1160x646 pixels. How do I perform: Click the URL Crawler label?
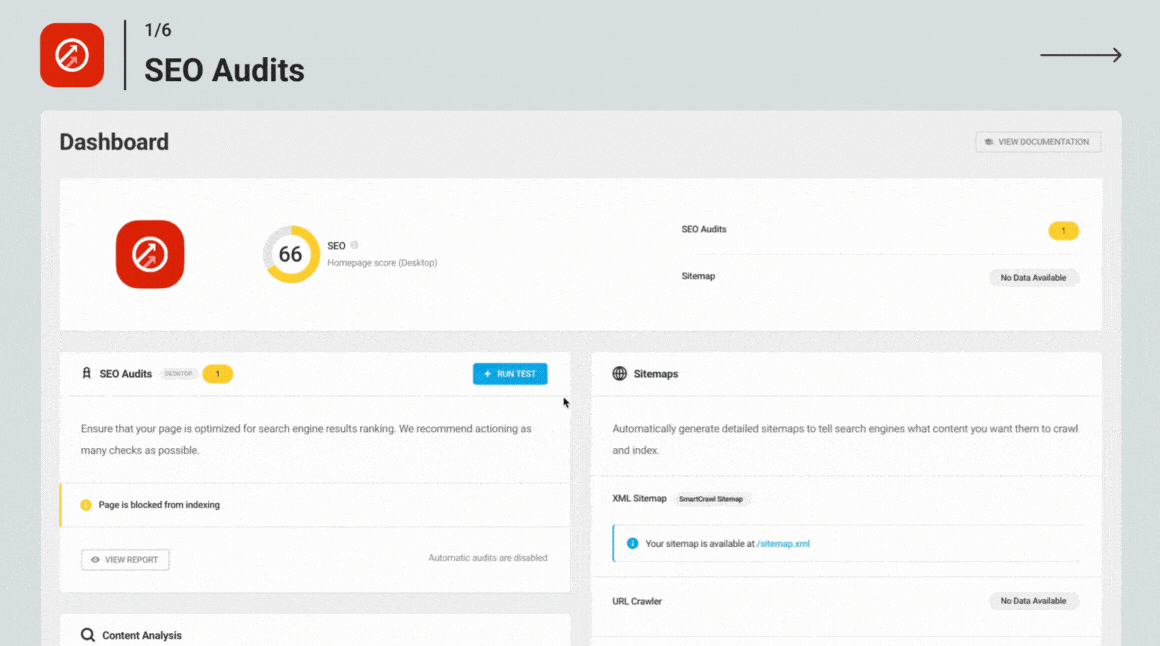click(x=637, y=601)
